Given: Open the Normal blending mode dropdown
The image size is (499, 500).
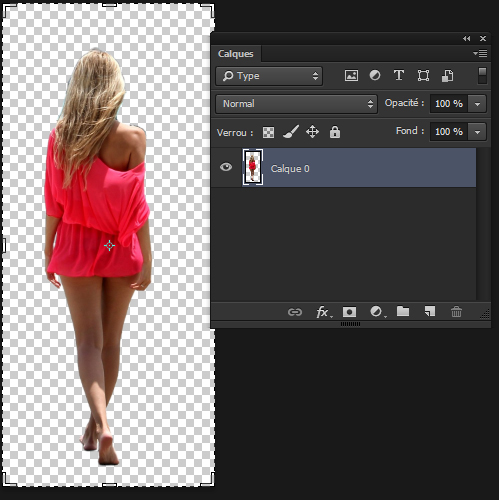Looking at the screenshot, I should (x=296, y=104).
